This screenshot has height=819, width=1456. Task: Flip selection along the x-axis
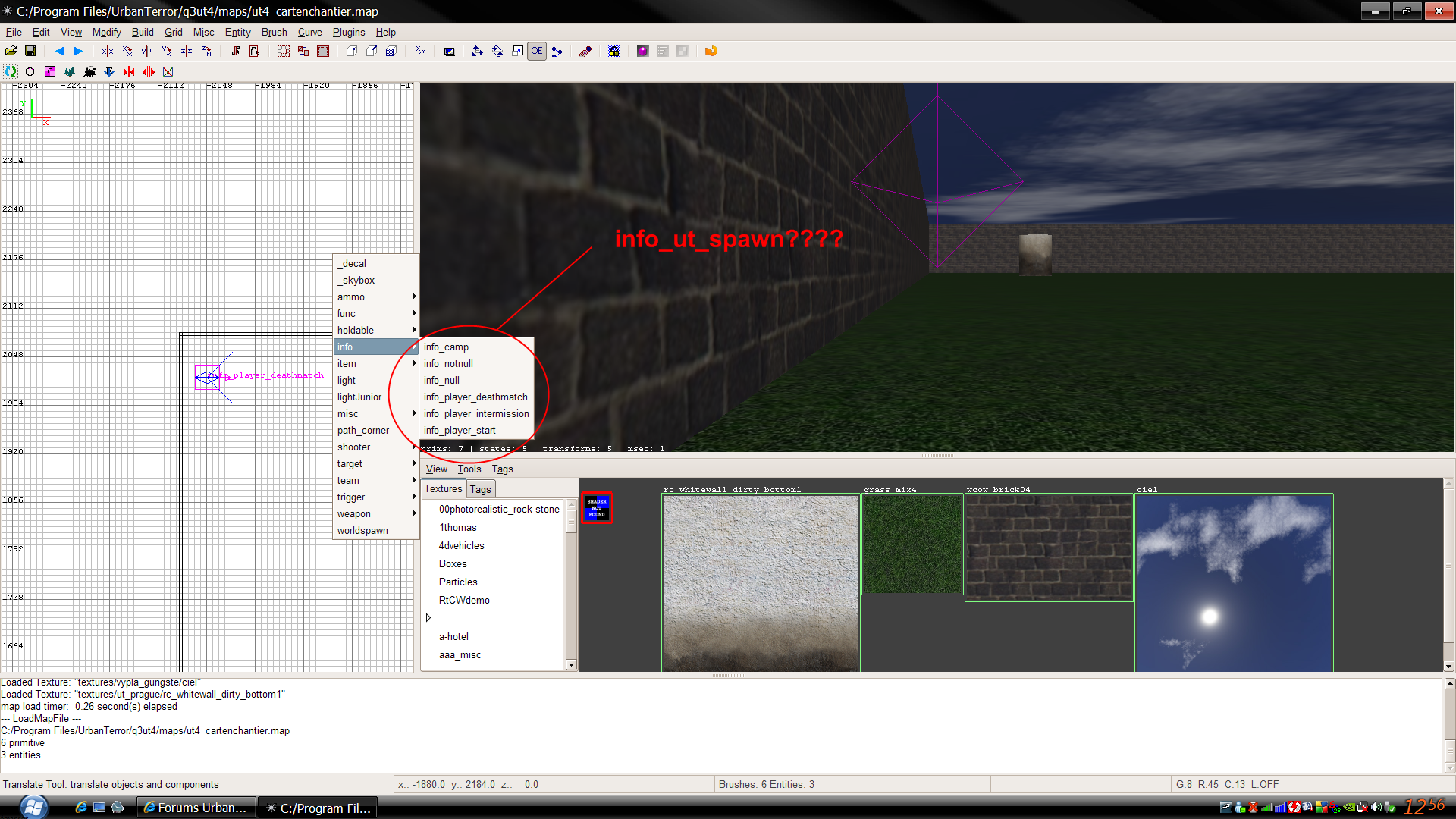(x=108, y=51)
